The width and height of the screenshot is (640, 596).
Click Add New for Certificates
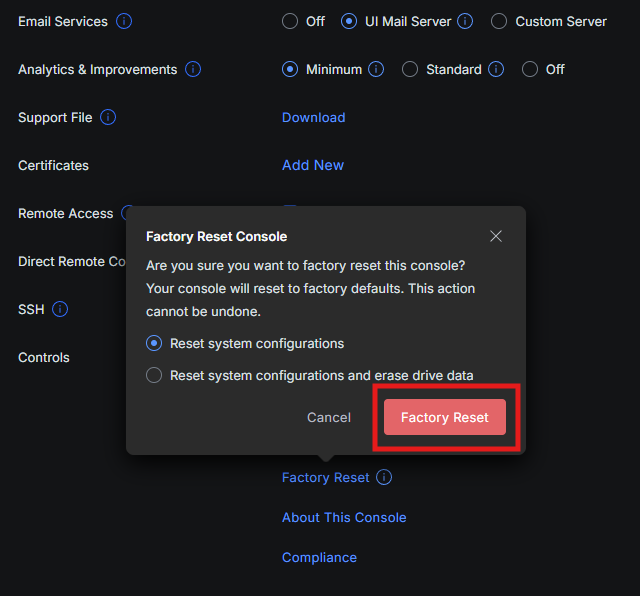[x=313, y=165]
